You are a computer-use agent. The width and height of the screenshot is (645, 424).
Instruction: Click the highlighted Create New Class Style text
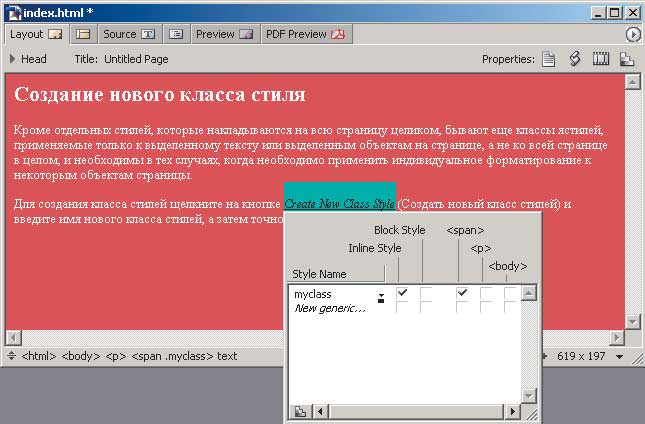(340, 204)
